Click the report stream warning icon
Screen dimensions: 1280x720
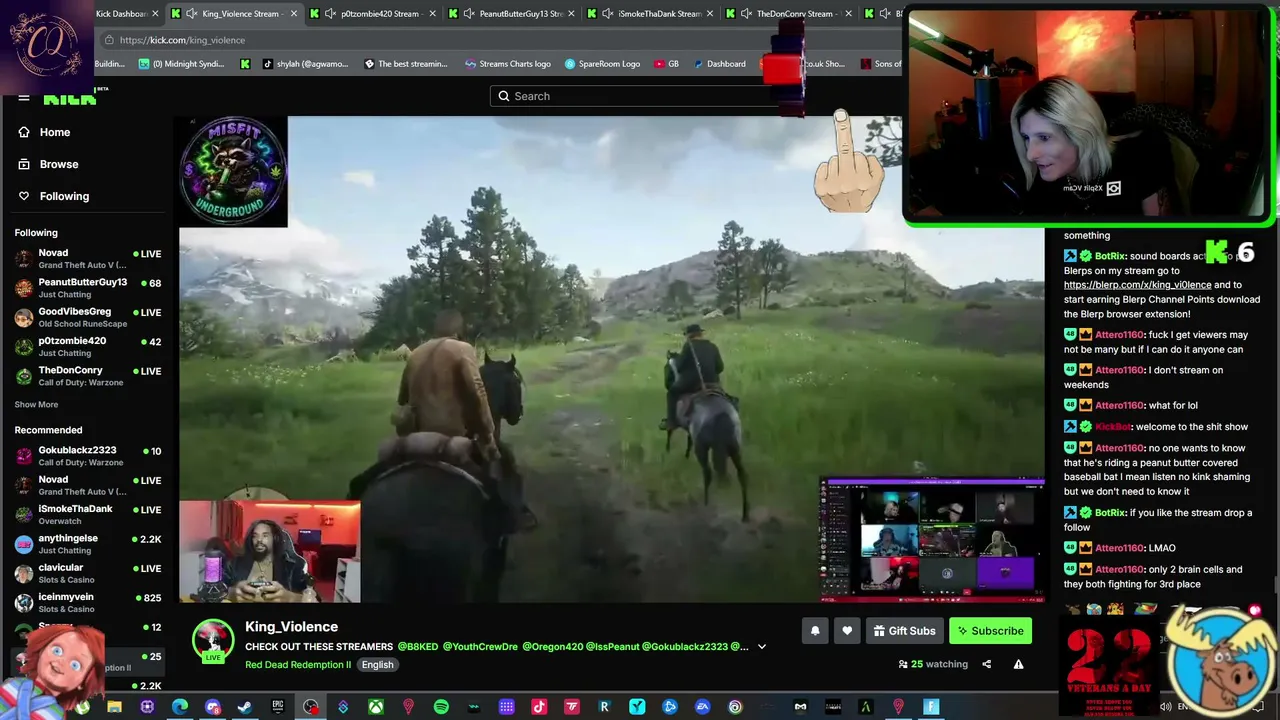[1018, 664]
